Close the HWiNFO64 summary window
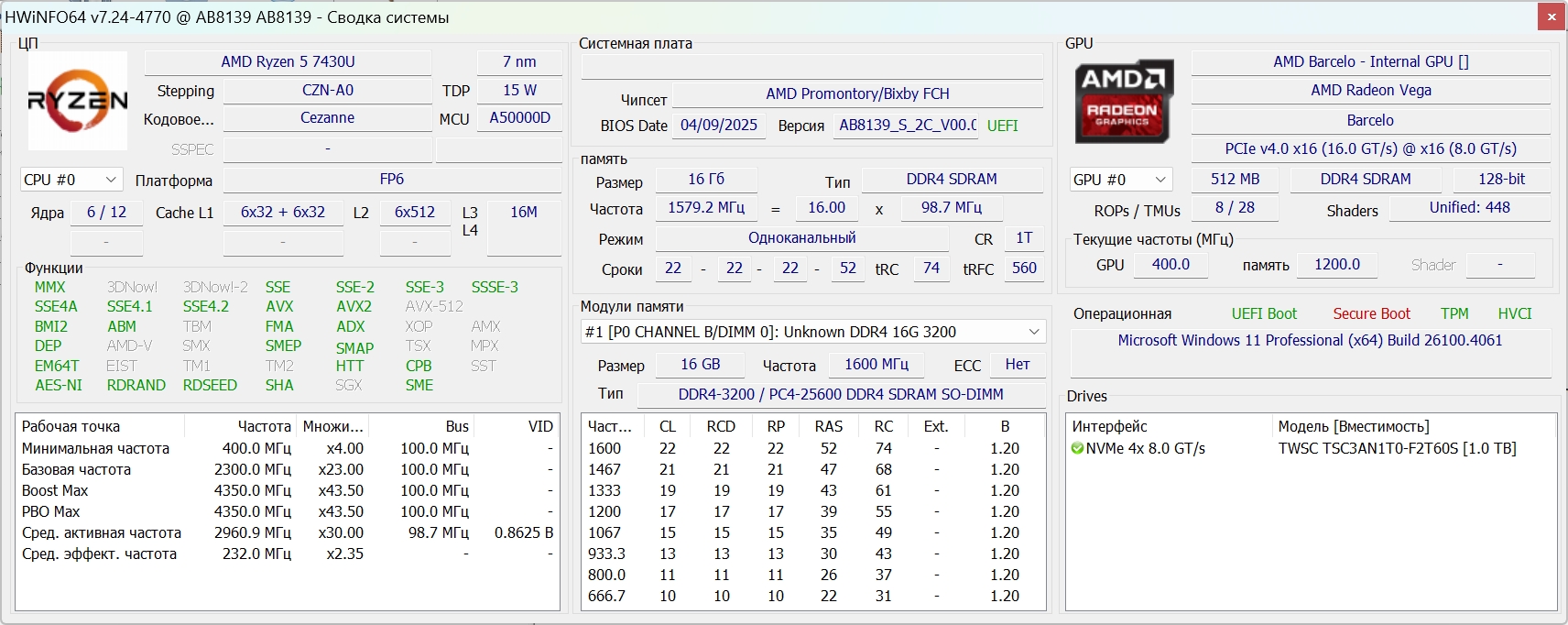Screen dimensions: 1568x625 pyautogui.click(x=1552, y=16)
